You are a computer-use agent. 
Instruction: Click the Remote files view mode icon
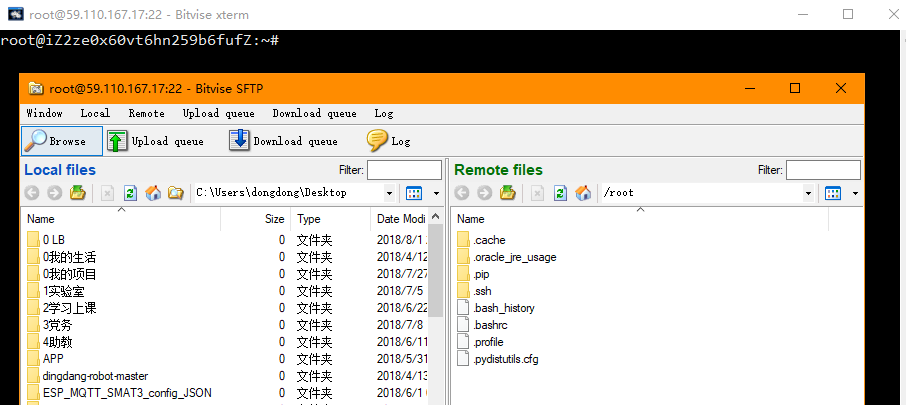click(x=833, y=193)
